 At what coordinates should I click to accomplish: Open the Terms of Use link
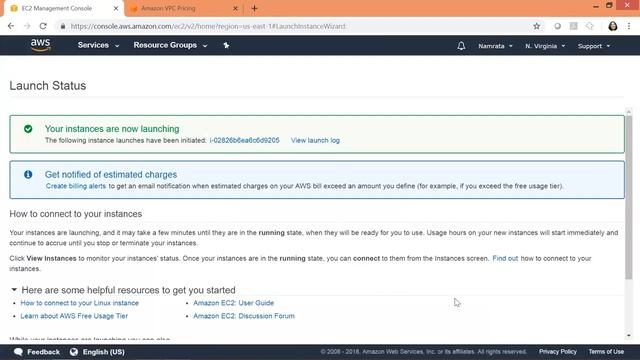[x=606, y=351]
